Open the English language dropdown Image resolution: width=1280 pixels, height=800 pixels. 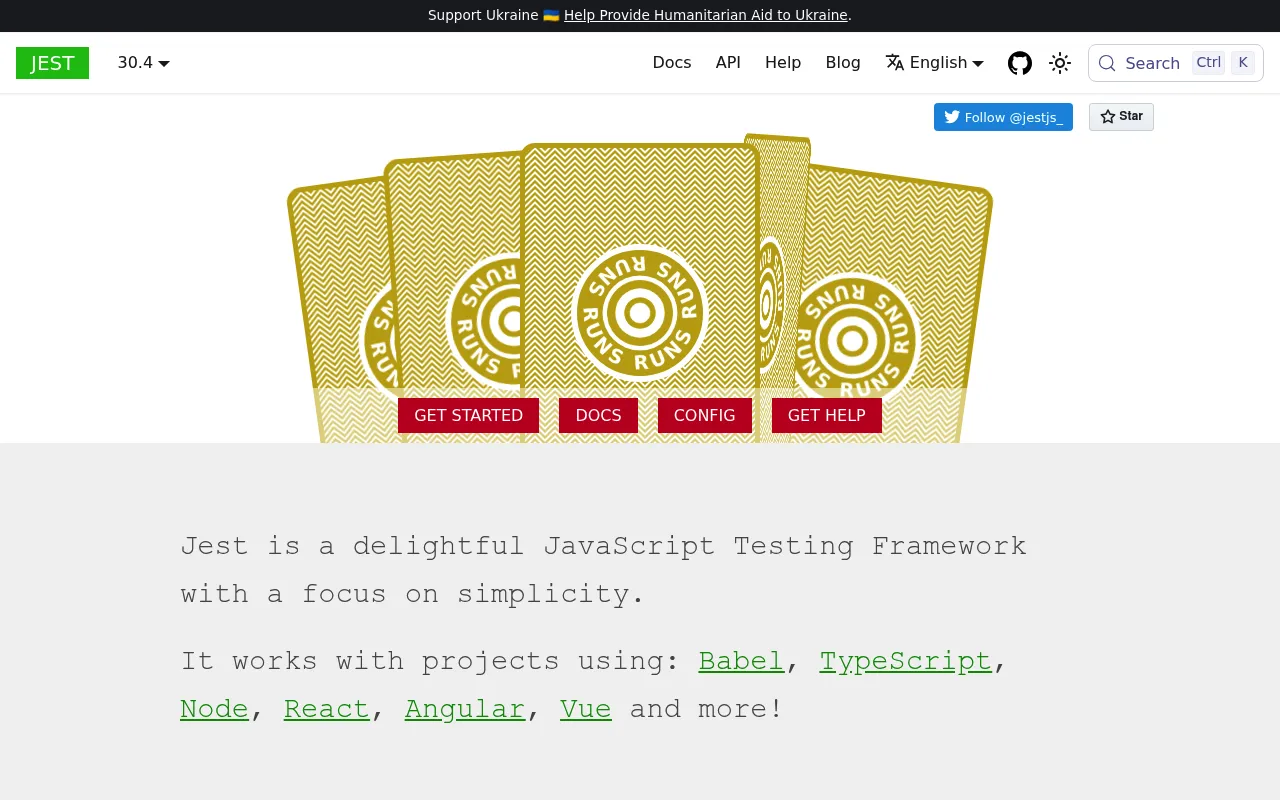point(935,63)
